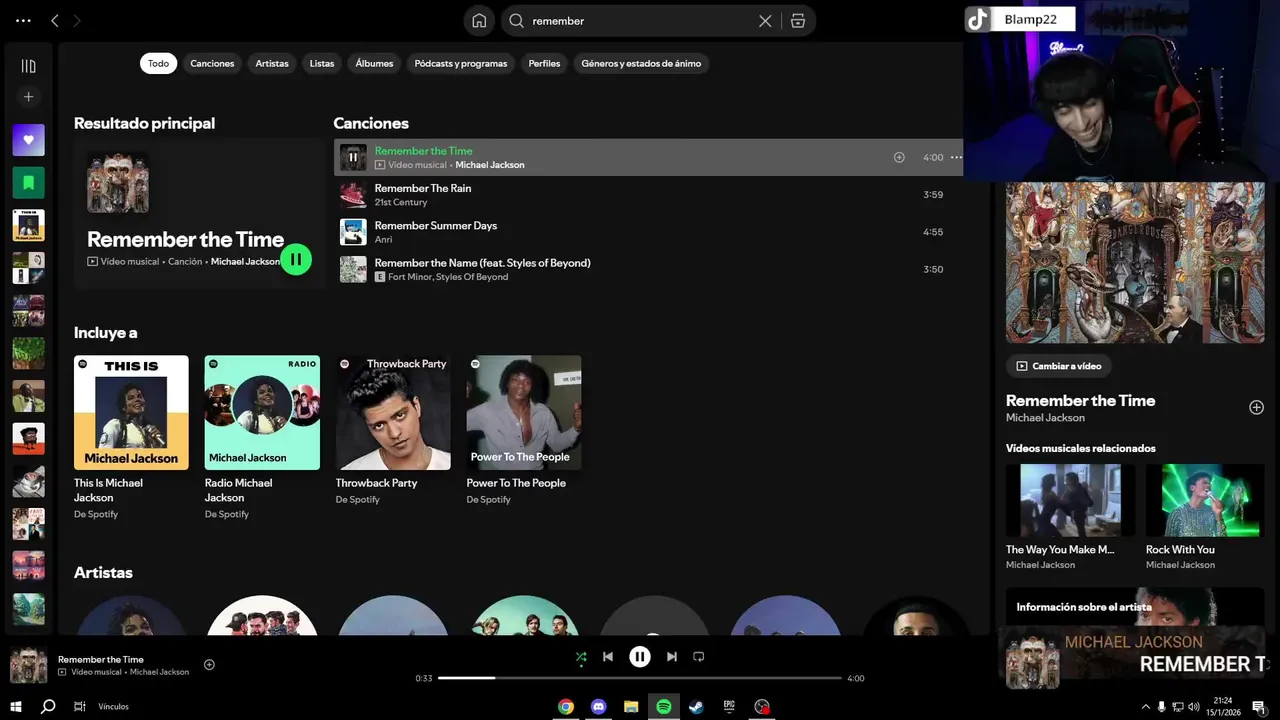
Task: Open Remember The Rain song row
Action: [648, 194]
